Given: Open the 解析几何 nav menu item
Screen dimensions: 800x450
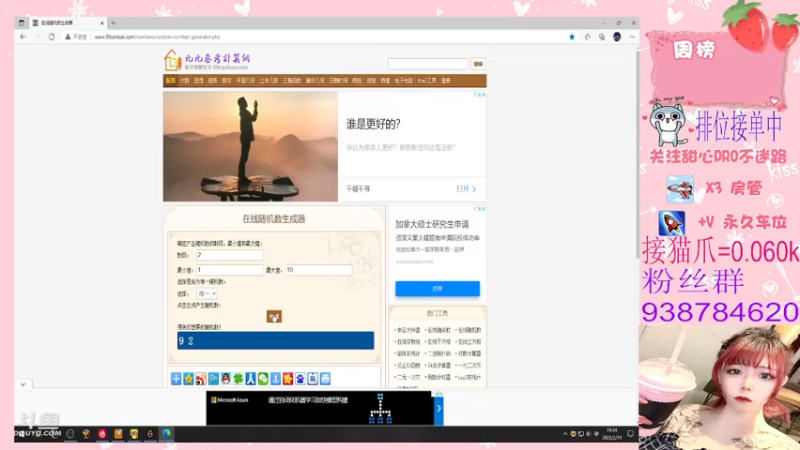Looking at the screenshot, I should (x=315, y=81).
